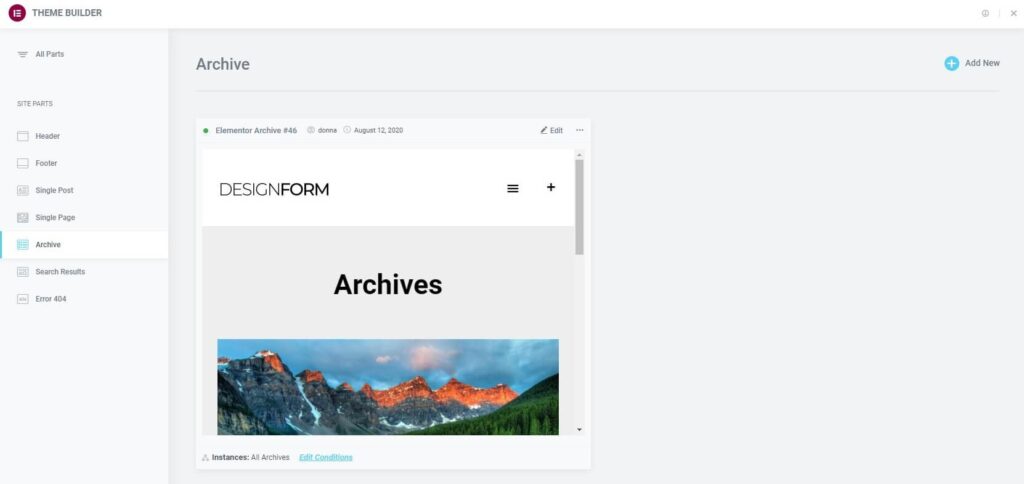The width and height of the screenshot is (1024, 484).
Task: Click the Edit Conditions link
Action: click(326, 457)
